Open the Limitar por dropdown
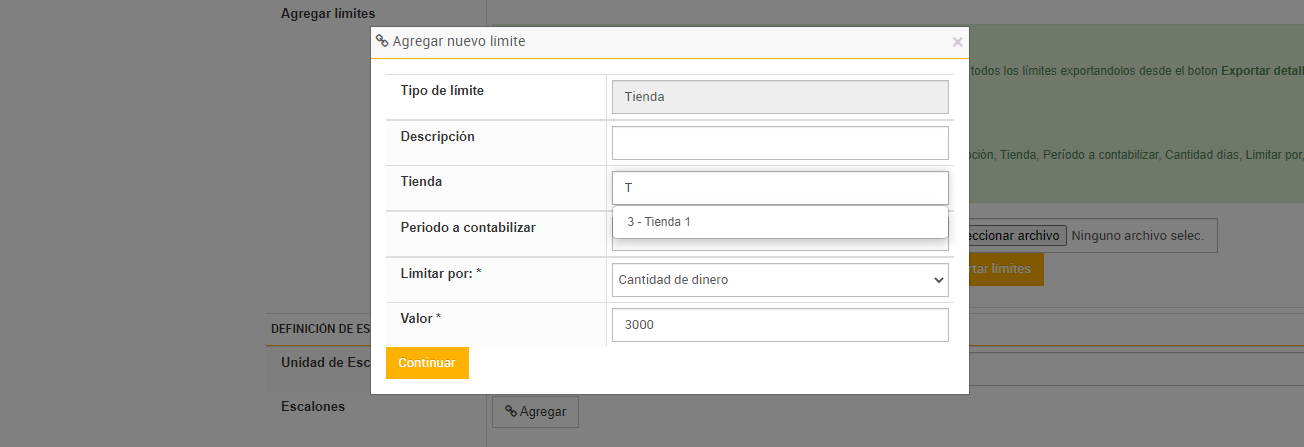The width and height of the screenshot is (1304, 447). (x=779, y=280)
